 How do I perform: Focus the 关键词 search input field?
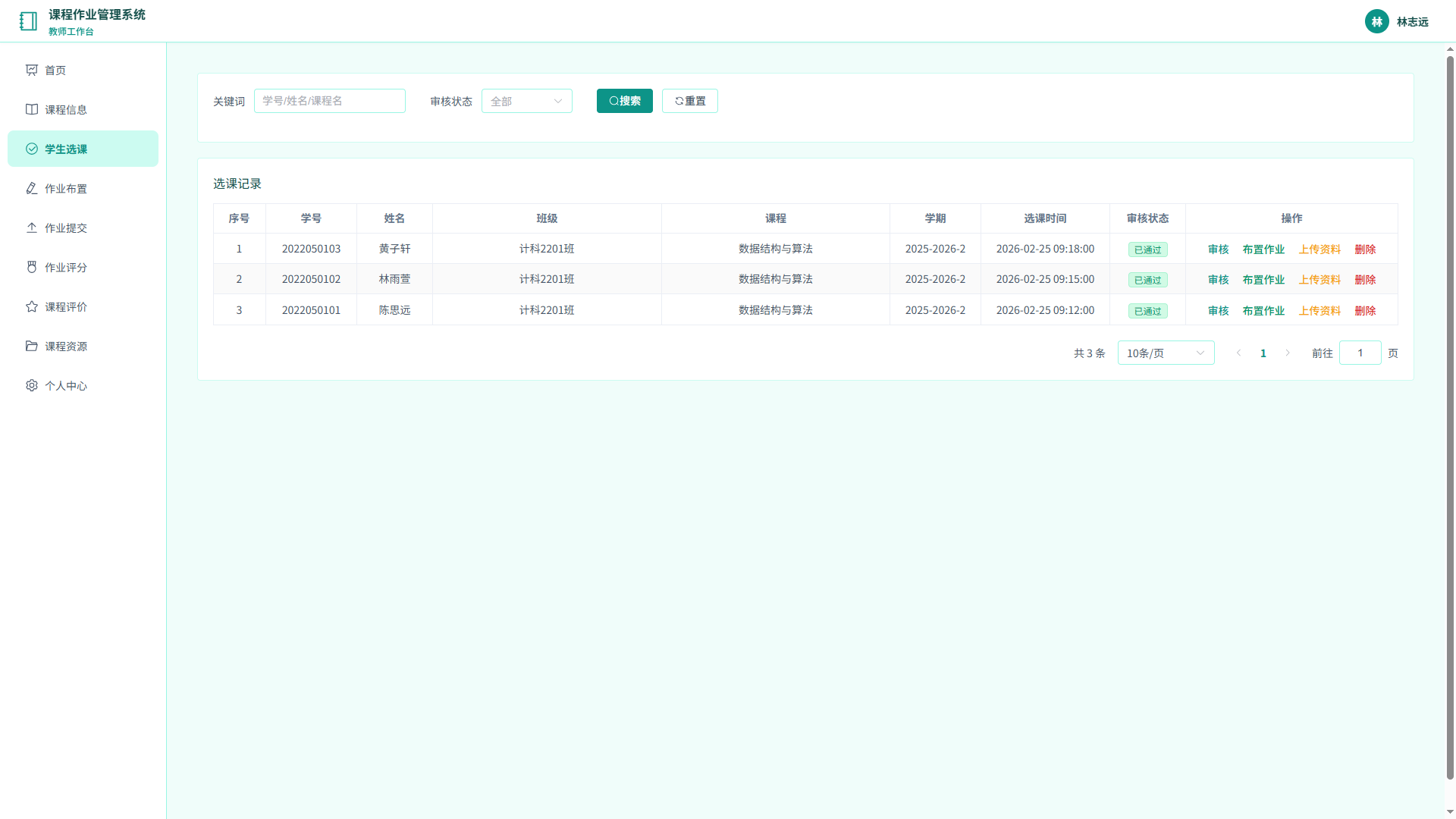click(x=330, y=101)
